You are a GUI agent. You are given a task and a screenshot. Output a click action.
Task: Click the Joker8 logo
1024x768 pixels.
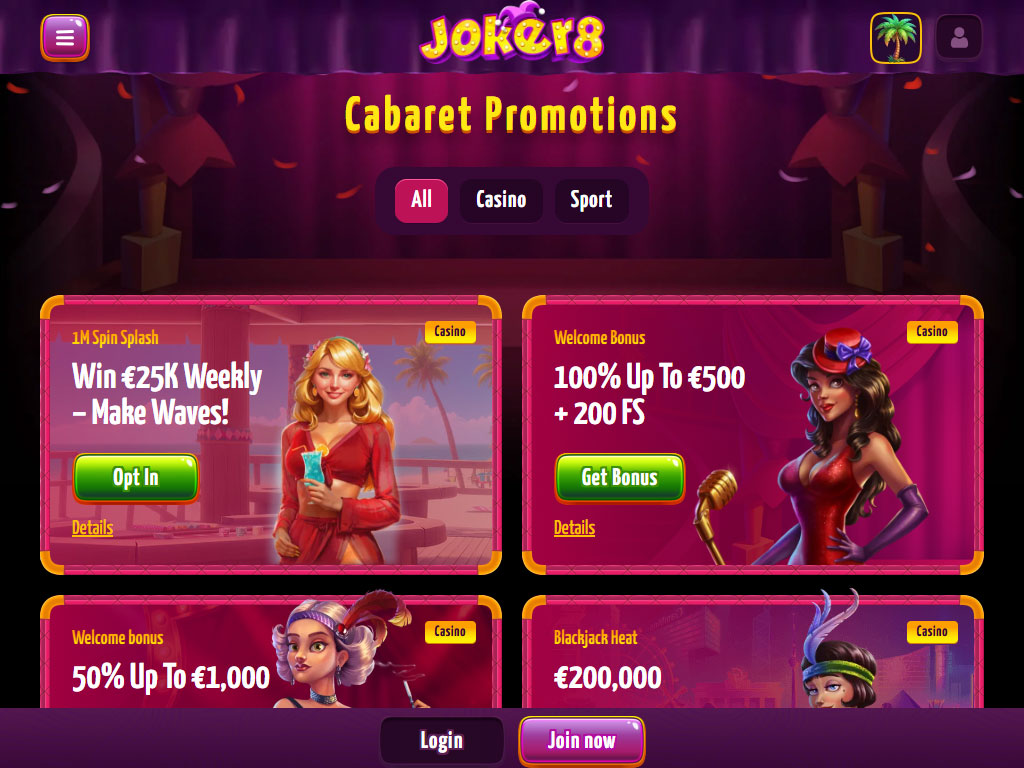(512, 34)
